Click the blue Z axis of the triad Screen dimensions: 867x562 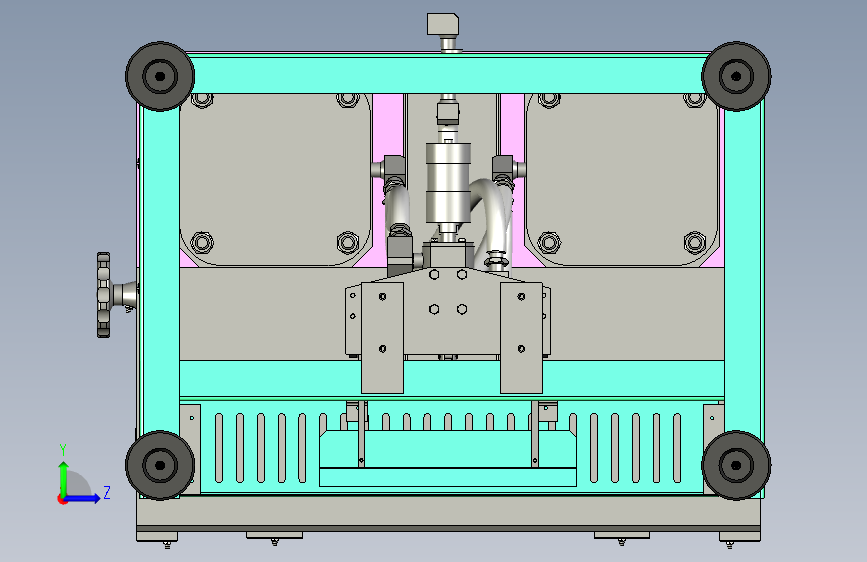83,498
